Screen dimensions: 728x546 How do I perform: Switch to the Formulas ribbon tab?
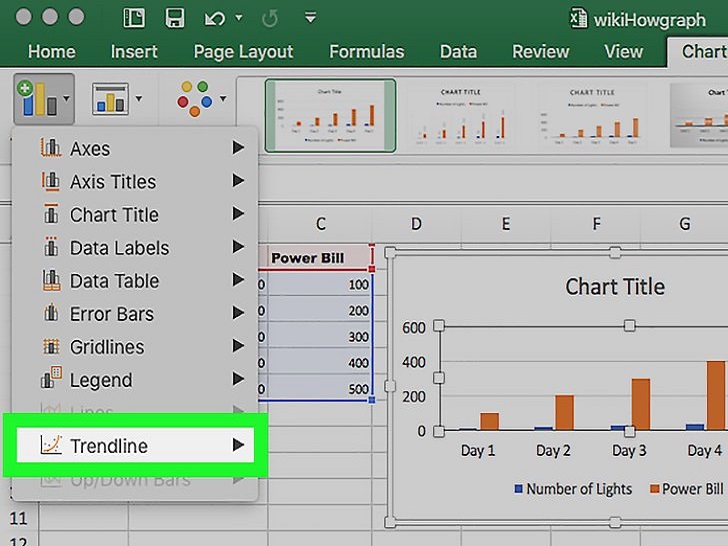pyautogui.click(x=367, y=52)
